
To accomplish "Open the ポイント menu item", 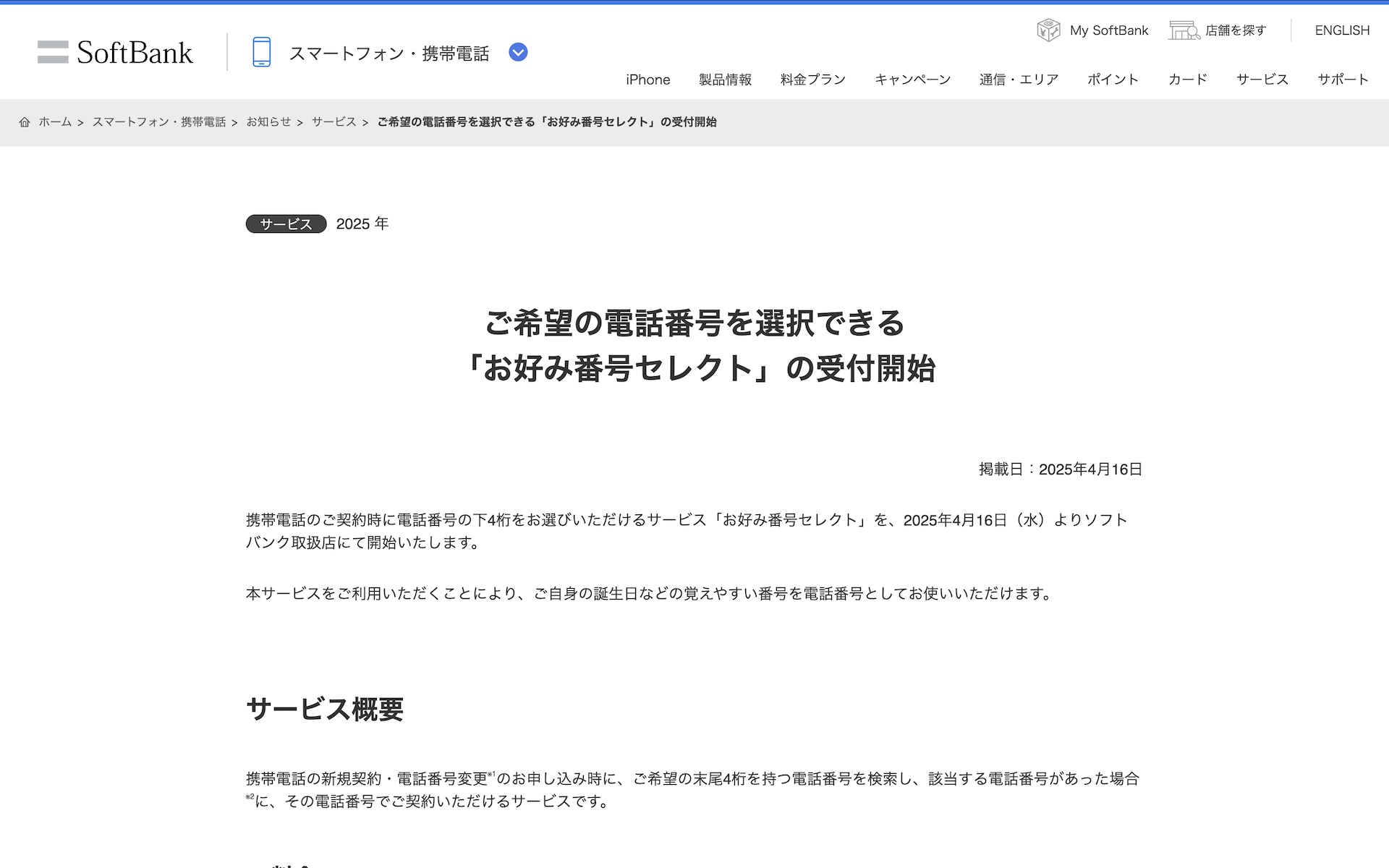I will (x=1113, y=80).
